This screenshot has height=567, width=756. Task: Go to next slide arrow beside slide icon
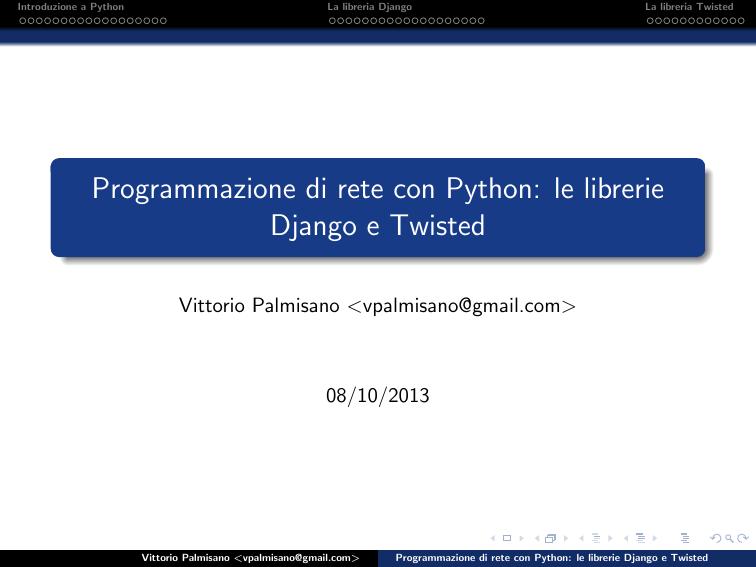pyautogui.click(x=522, y=538)
